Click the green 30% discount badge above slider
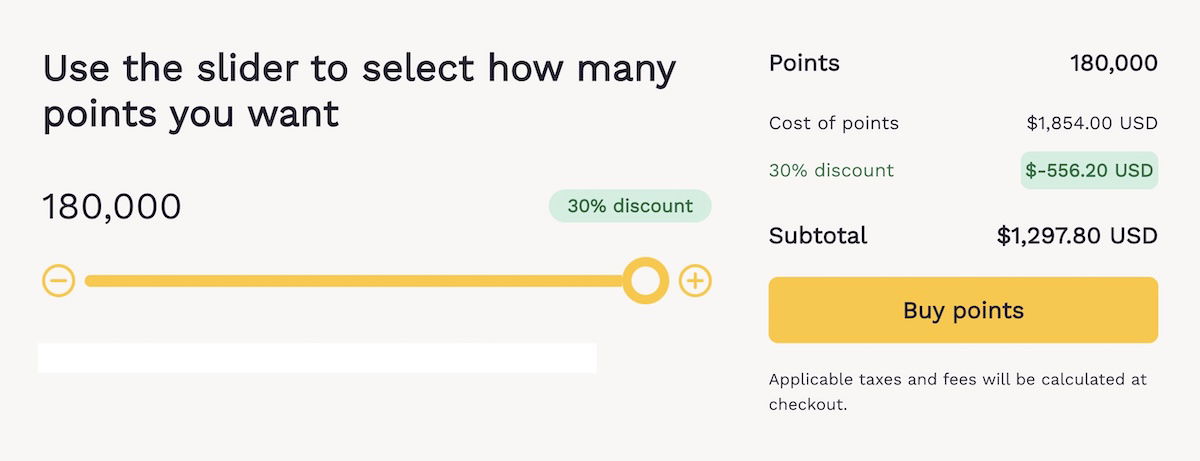This screenshot has width=1200, height=461. tap(630, 206)
